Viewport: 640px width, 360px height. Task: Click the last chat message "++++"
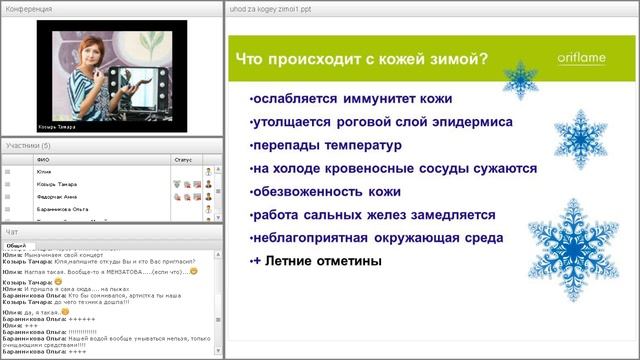point(78,351)
